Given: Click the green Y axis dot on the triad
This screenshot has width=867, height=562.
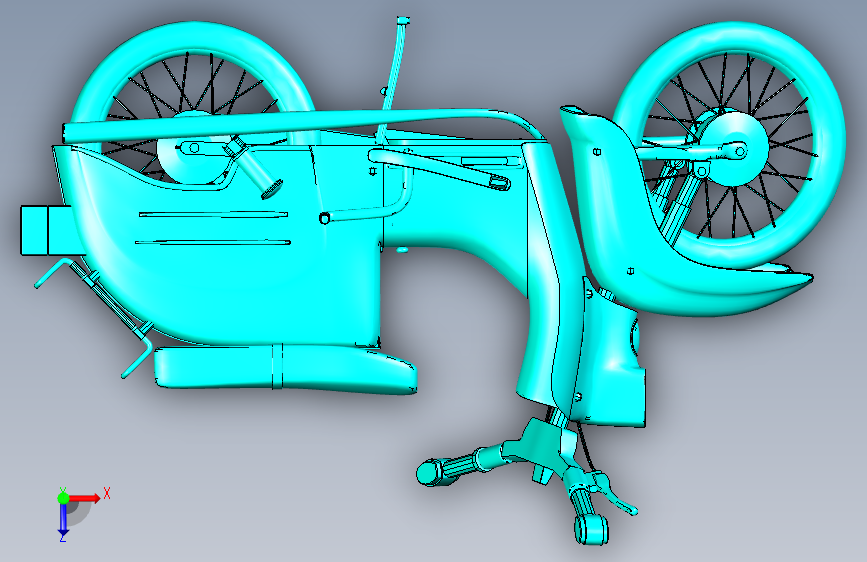Looking at the screenshot, I should tap(63, 498).
